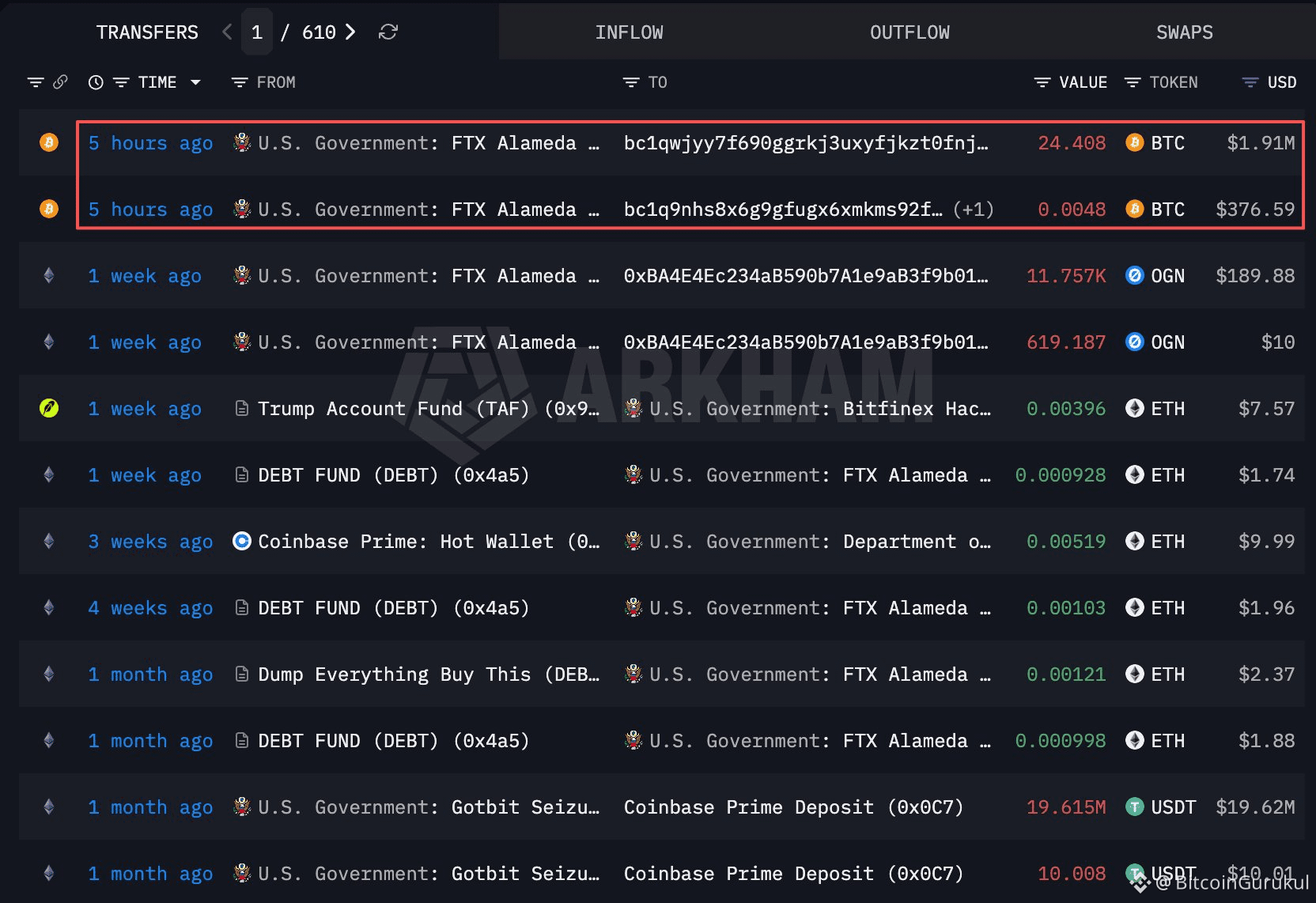This screenshot has width=1316, height=903.
Task: Click the USD amount $2.37
Action: pyautogui.click(x=1267, y=674)
